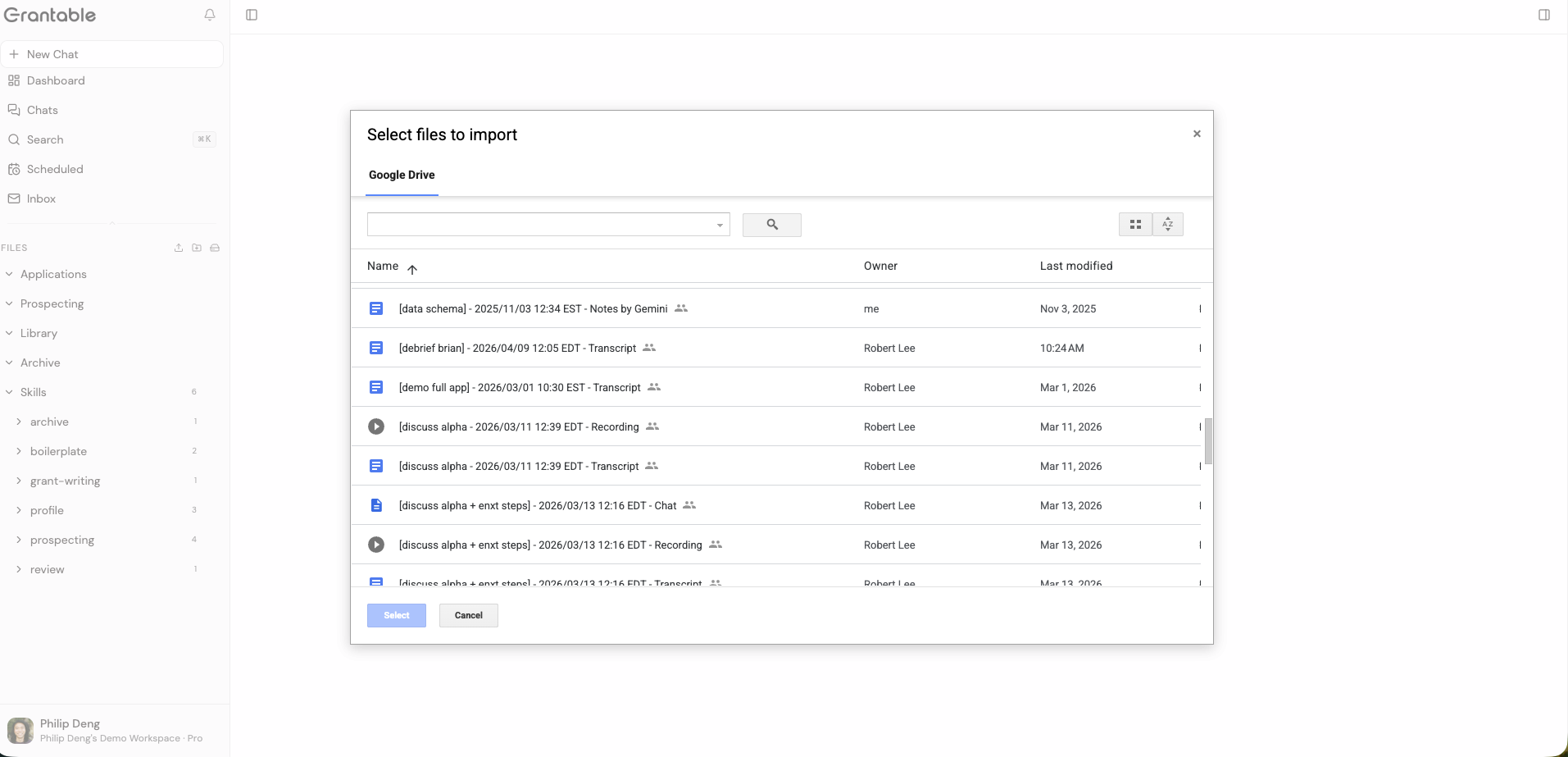Select '[discuss alpha - 2026/03/11 12:39 EDT - Recording'
Image resolution: width=1568 pixels, height=757 pixels.
point(775,426)
